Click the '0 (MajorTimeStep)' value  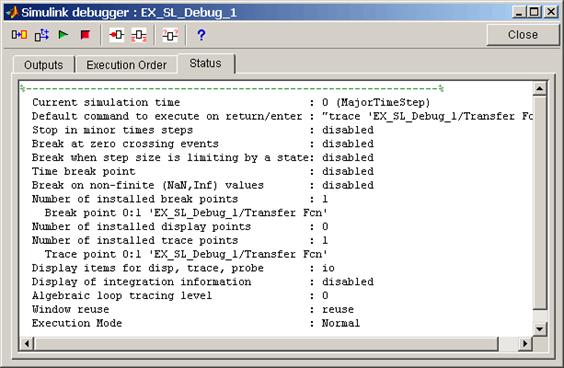376,103
